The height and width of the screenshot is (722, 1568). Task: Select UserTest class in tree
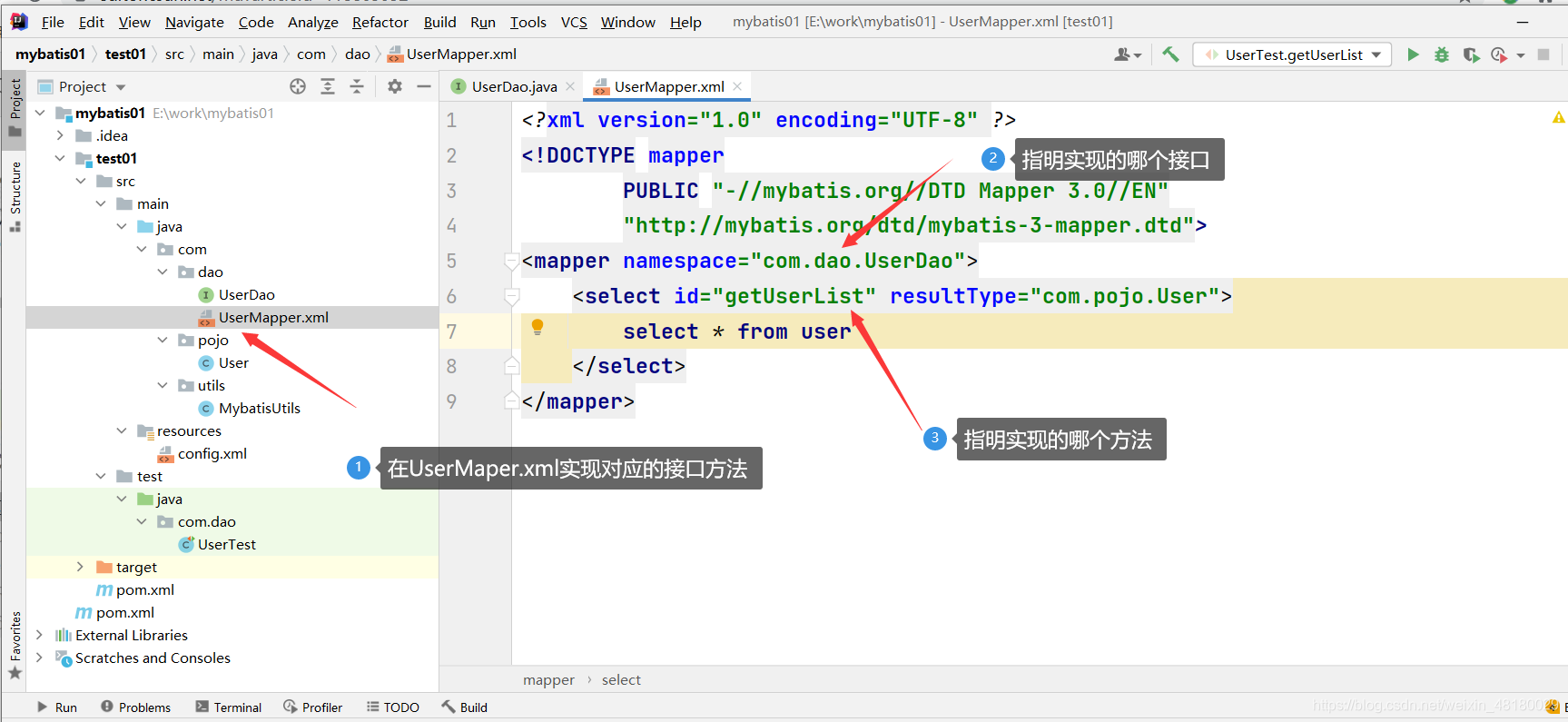[227, 544]
